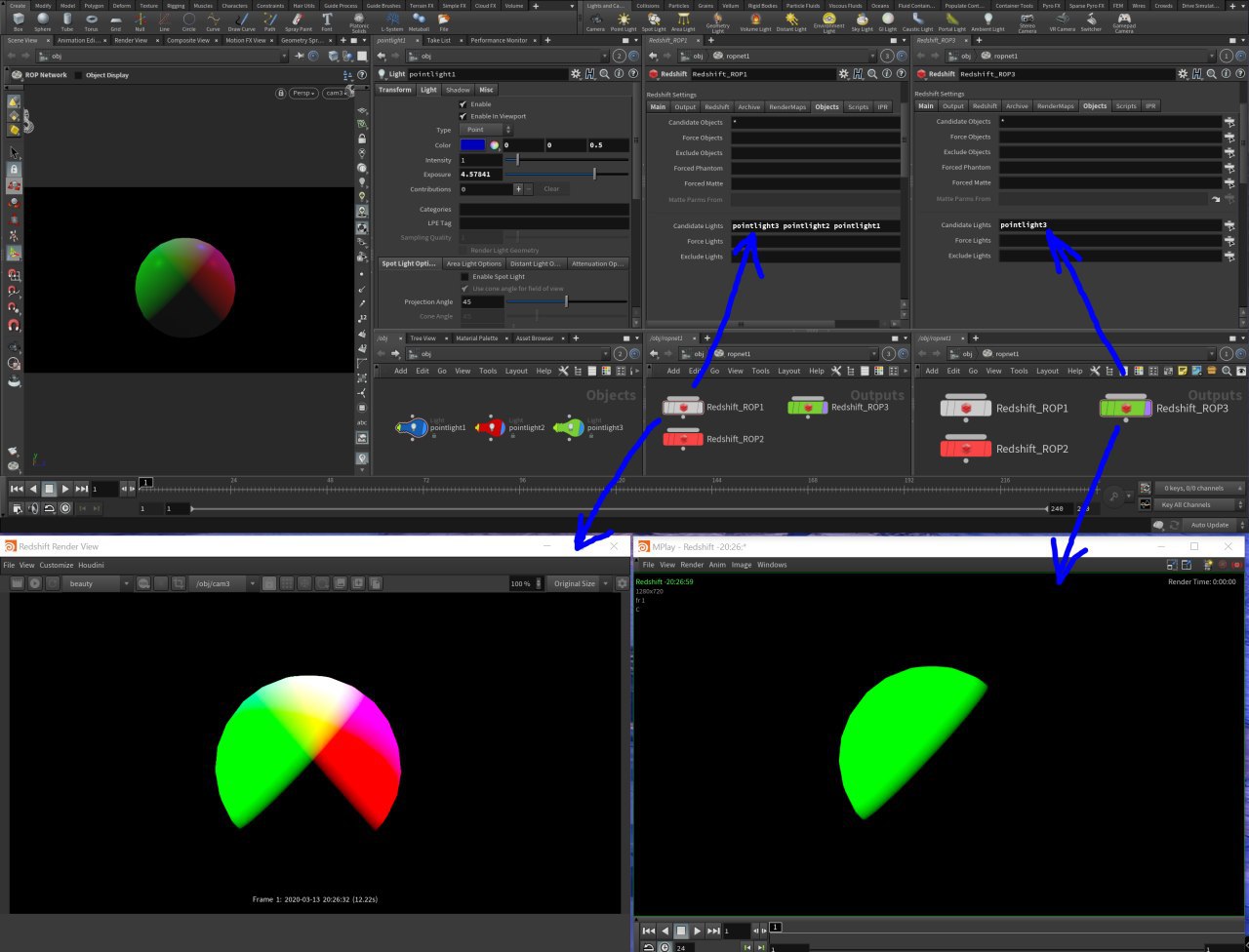Open the Take List tab
This screenshot has height=952, width=1249.
438,41
